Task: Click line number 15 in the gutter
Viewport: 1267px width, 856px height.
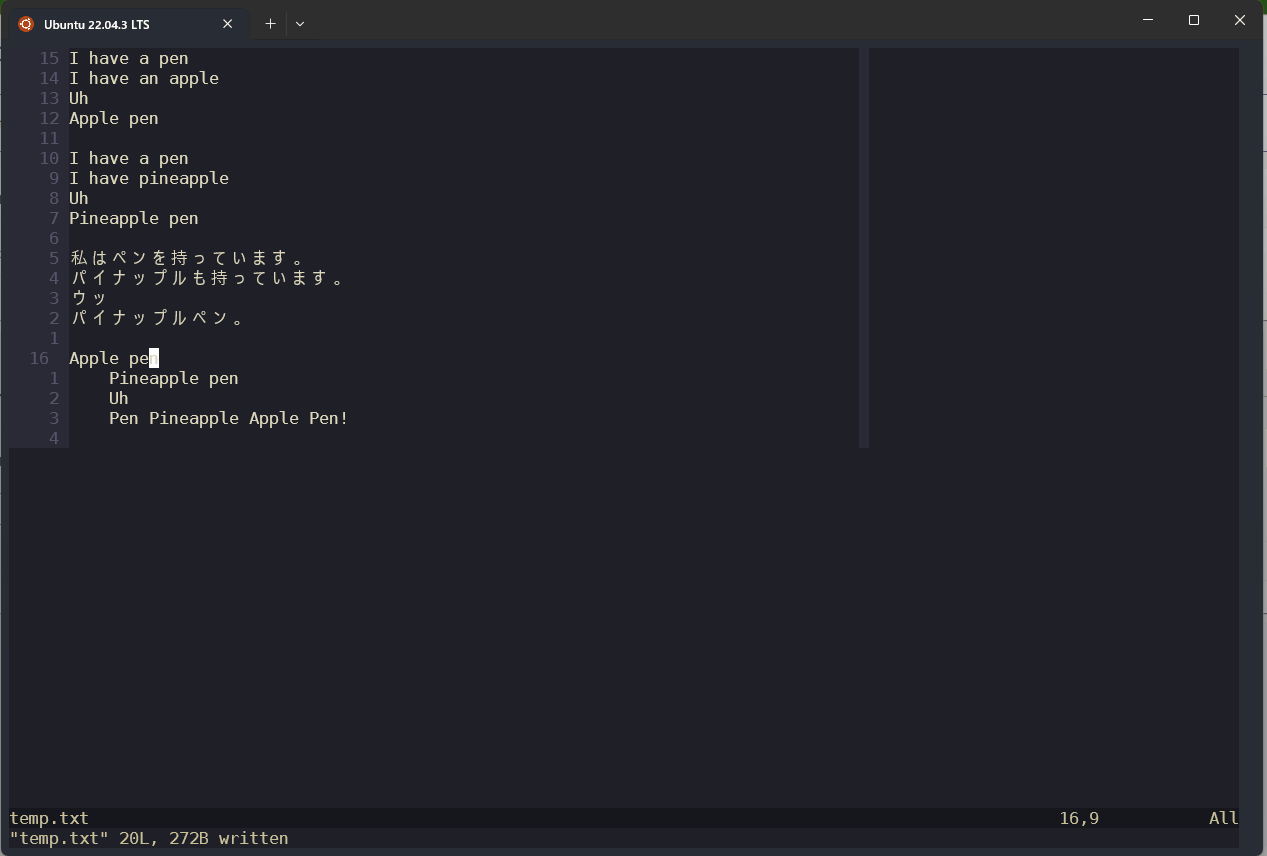Action: click(46, 58)
